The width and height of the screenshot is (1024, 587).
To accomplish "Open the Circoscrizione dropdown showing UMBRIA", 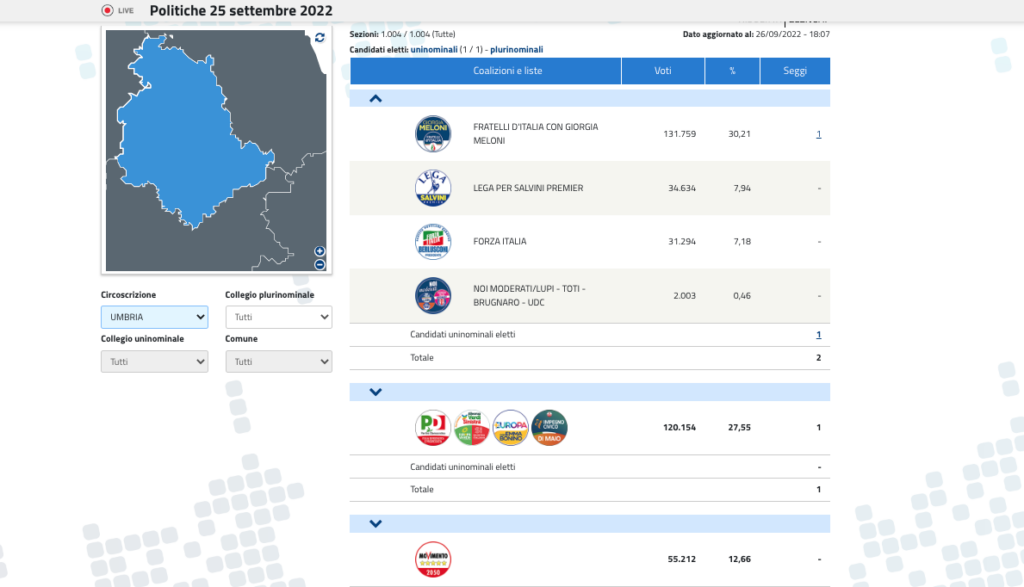I will pyautogui.click(x=155, y=317).
